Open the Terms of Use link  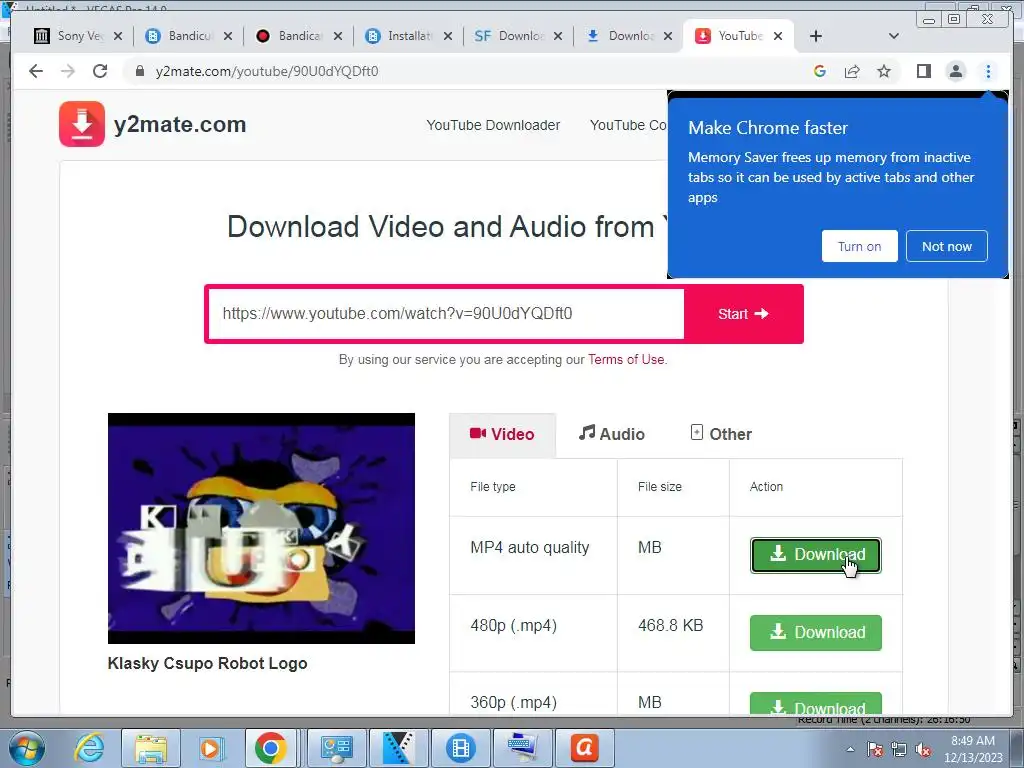pyautogui.click(x=626, y=359)
